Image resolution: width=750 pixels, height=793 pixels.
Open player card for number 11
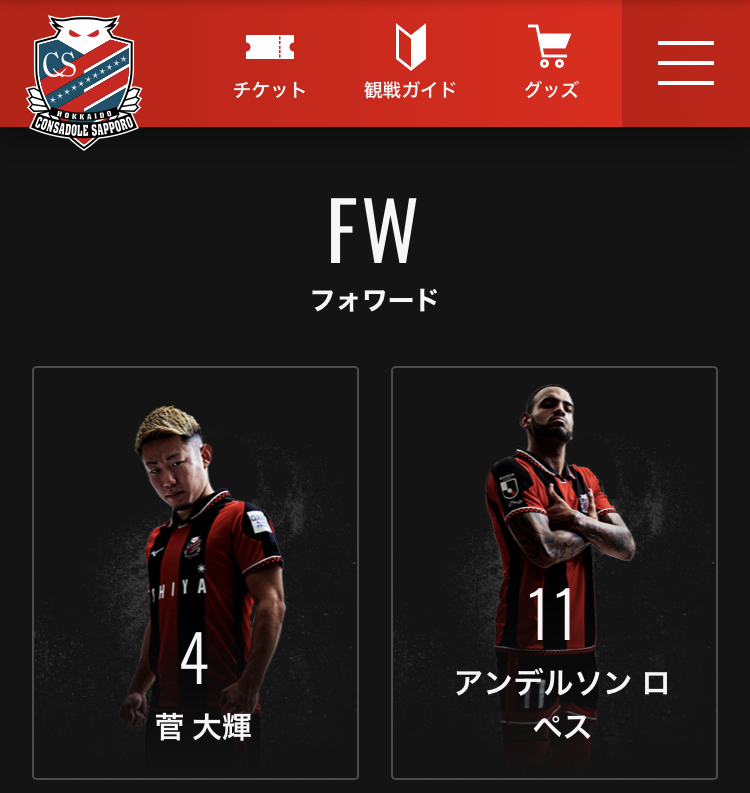554,572
